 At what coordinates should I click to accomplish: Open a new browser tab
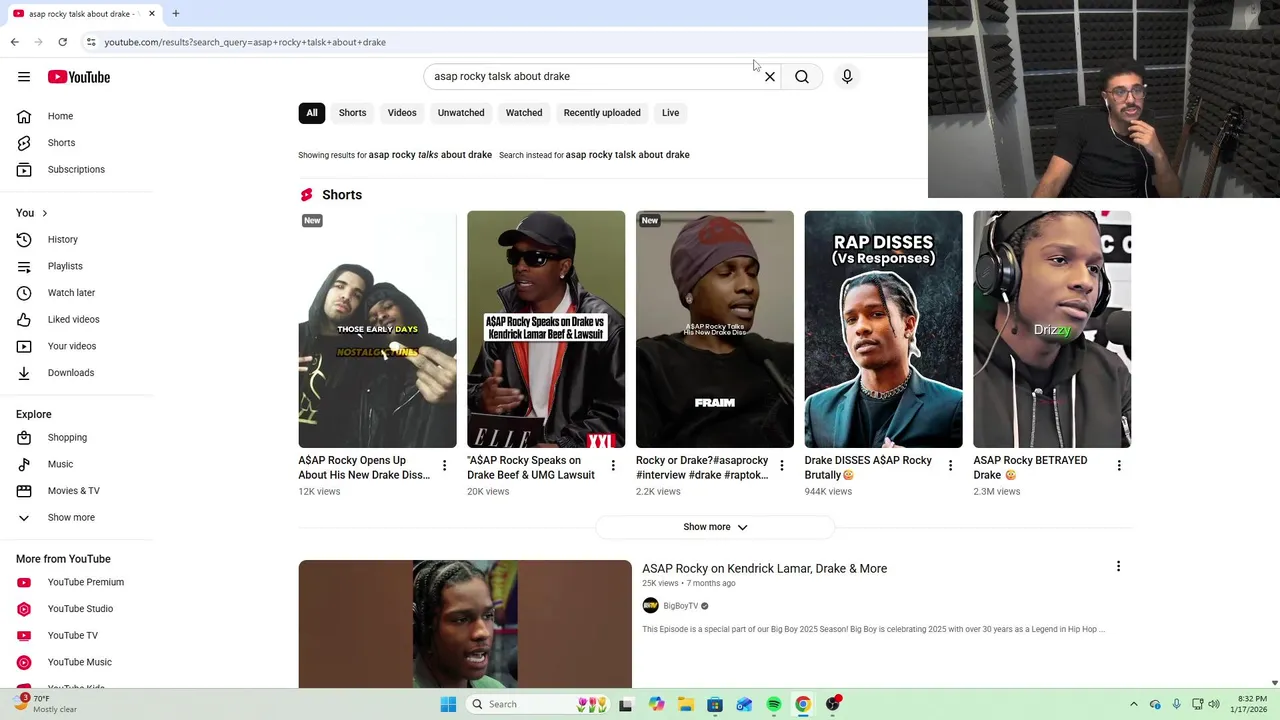[x=176, y=14]
